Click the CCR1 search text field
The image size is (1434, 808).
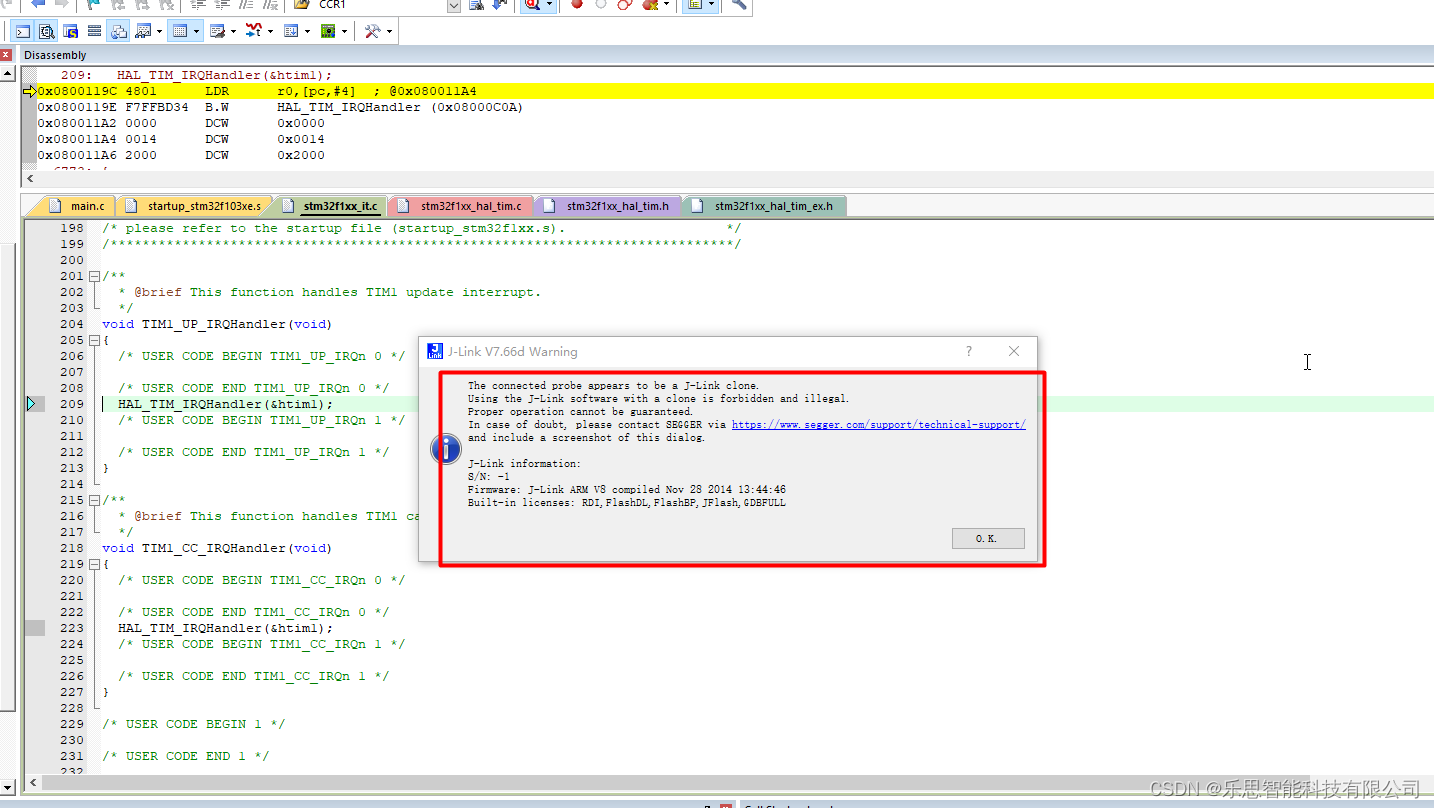pyautogui.click(x=380, y=5)
